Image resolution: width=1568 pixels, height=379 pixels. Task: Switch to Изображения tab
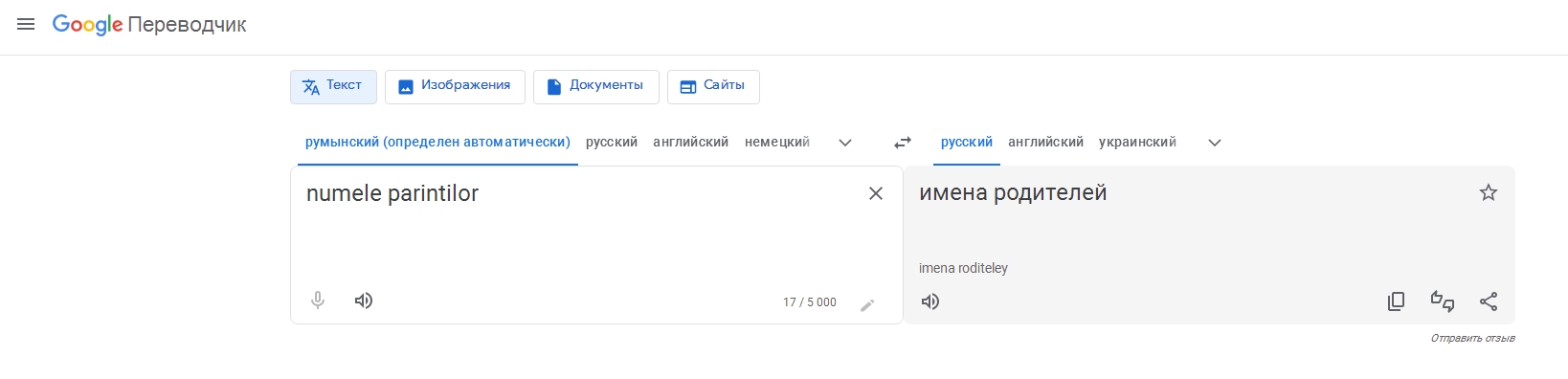click(455, 86)
